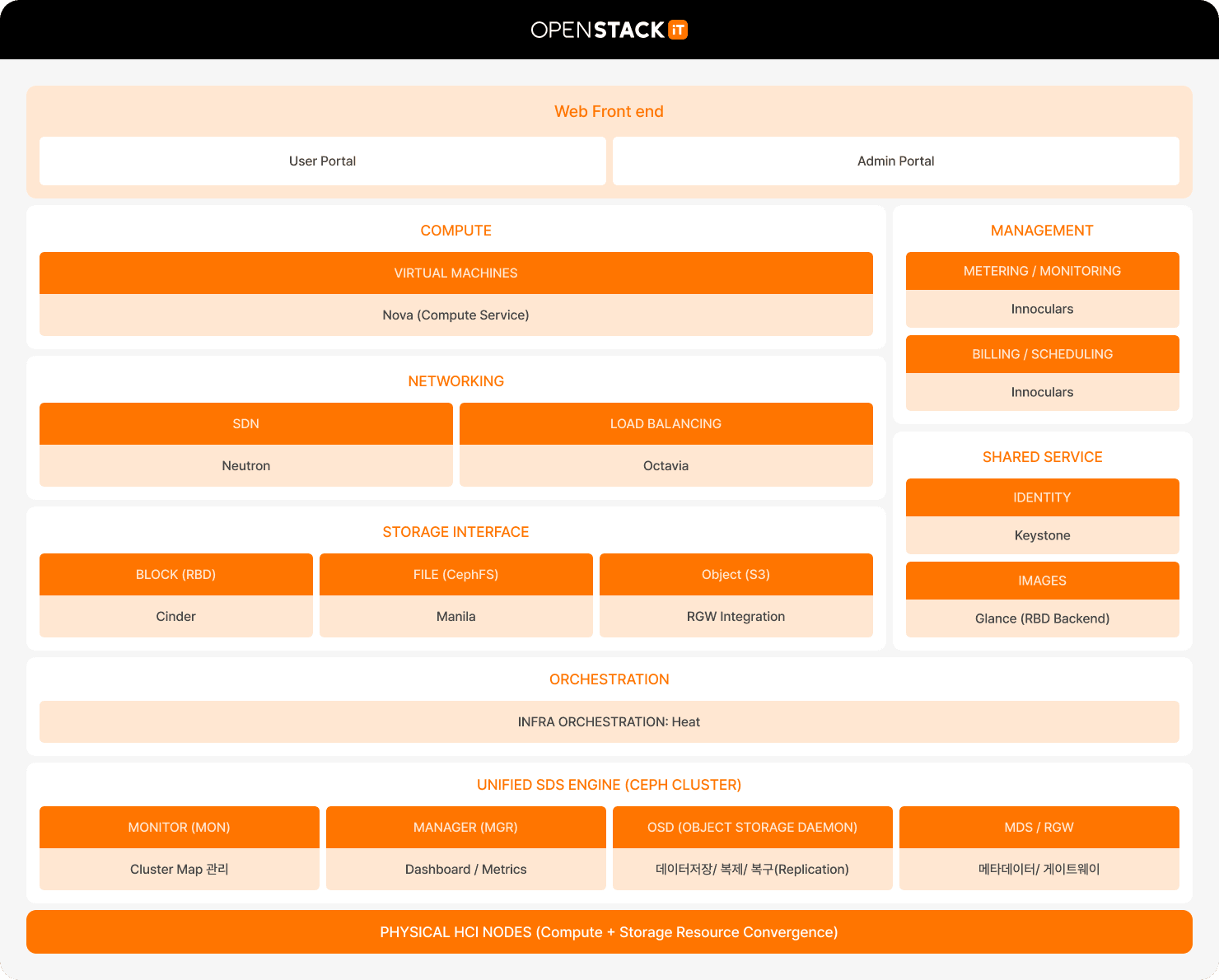The width and height of the screenshot is (1219, 980).
Task: Click Innoculars under METERING / MONITORING
Action: click(1043, 309)
